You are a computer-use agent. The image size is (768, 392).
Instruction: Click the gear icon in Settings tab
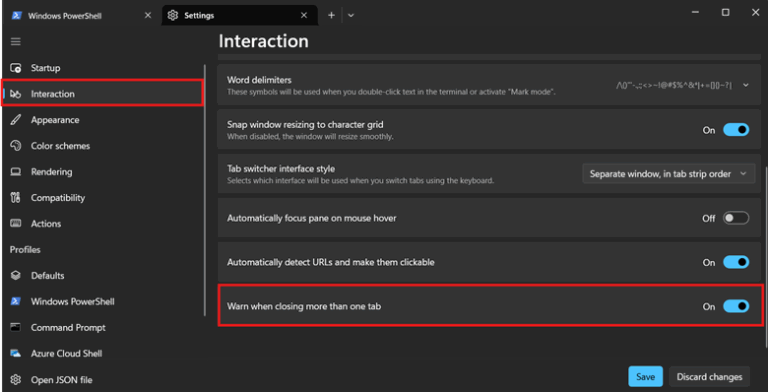coord(172,16)
